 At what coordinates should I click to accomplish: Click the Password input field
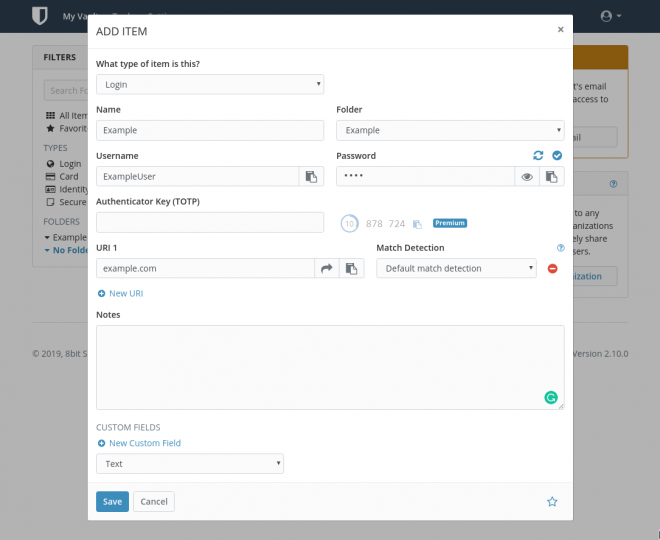coord(426,176)
